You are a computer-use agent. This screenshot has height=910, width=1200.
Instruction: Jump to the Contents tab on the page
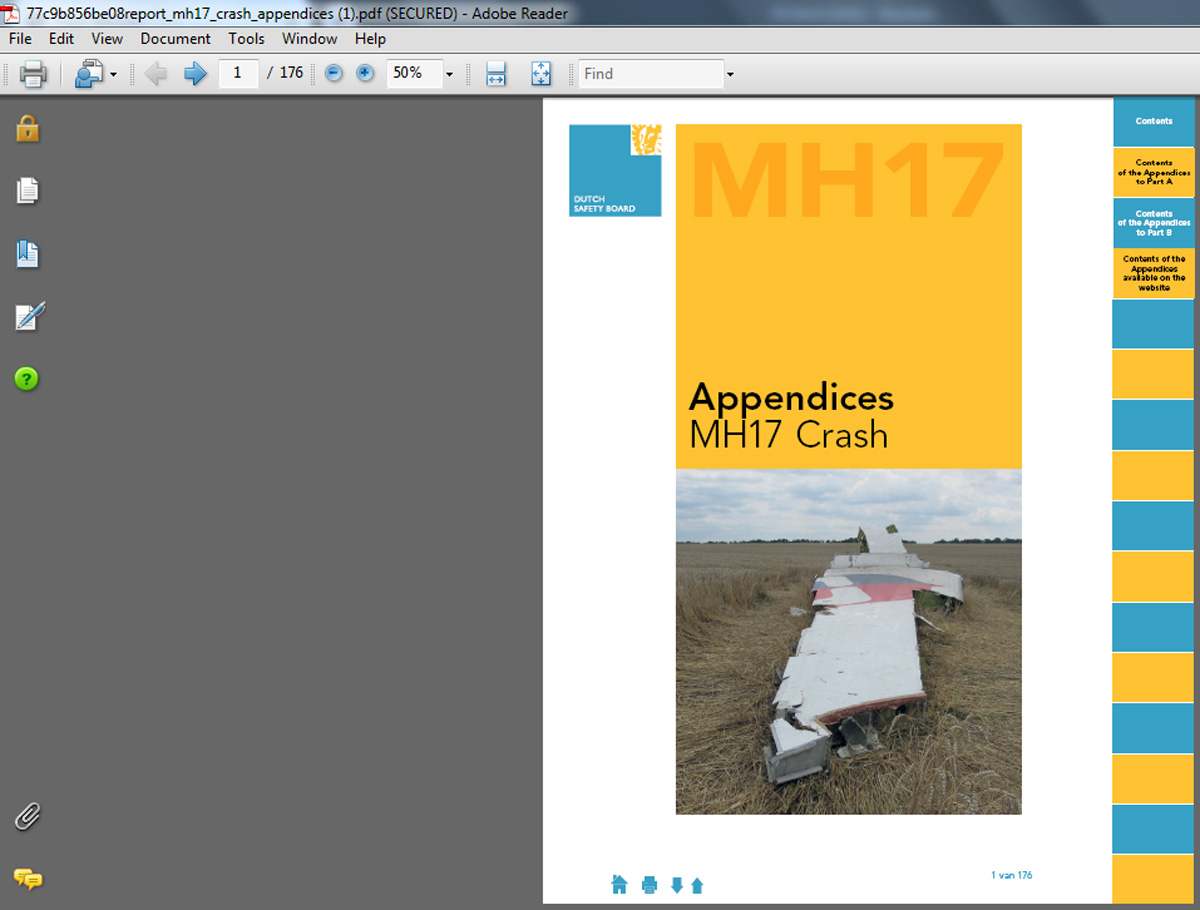[1154, 122]
